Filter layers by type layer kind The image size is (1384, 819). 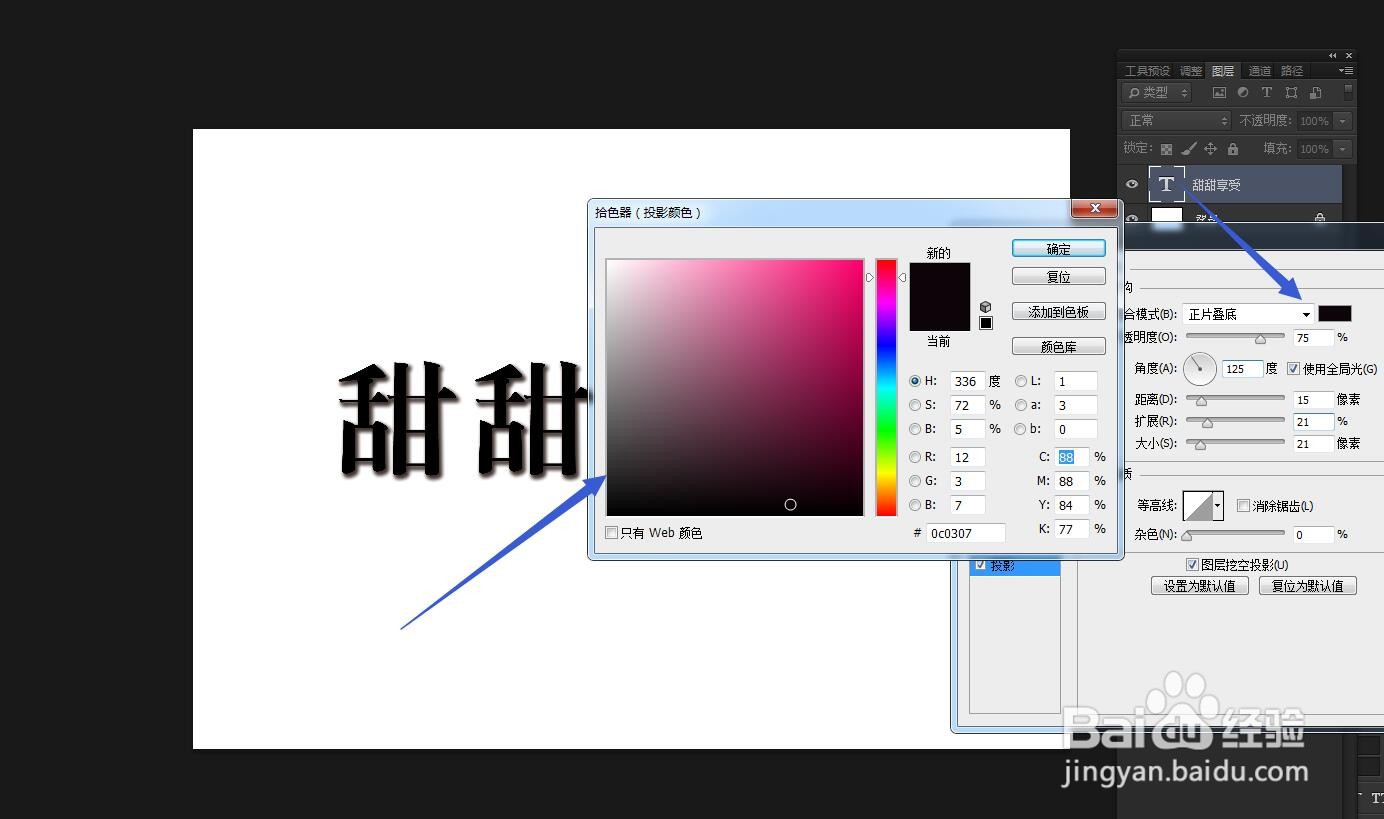click(1267, 92)
